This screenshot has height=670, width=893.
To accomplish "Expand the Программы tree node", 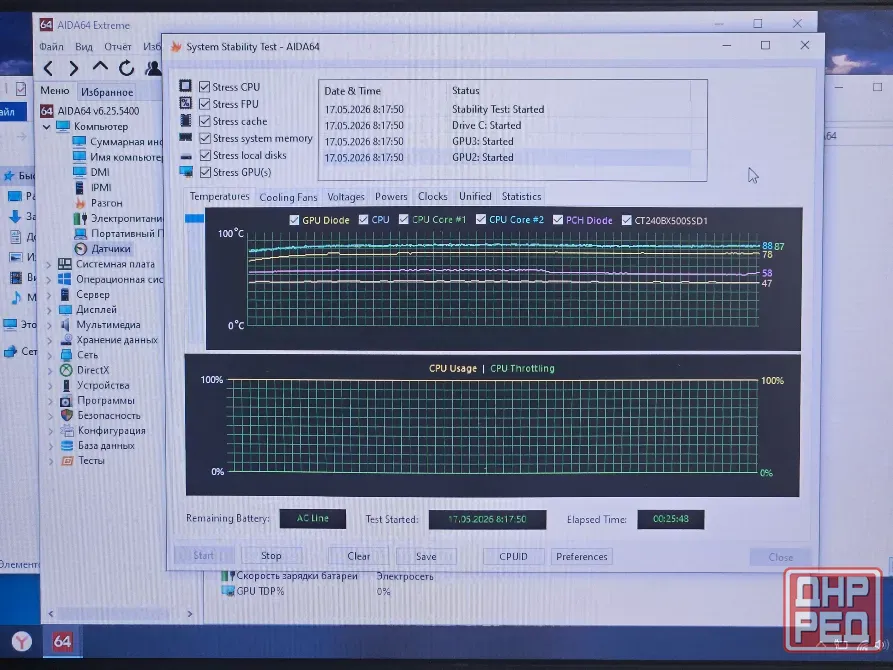I will [x=50, y=401].
